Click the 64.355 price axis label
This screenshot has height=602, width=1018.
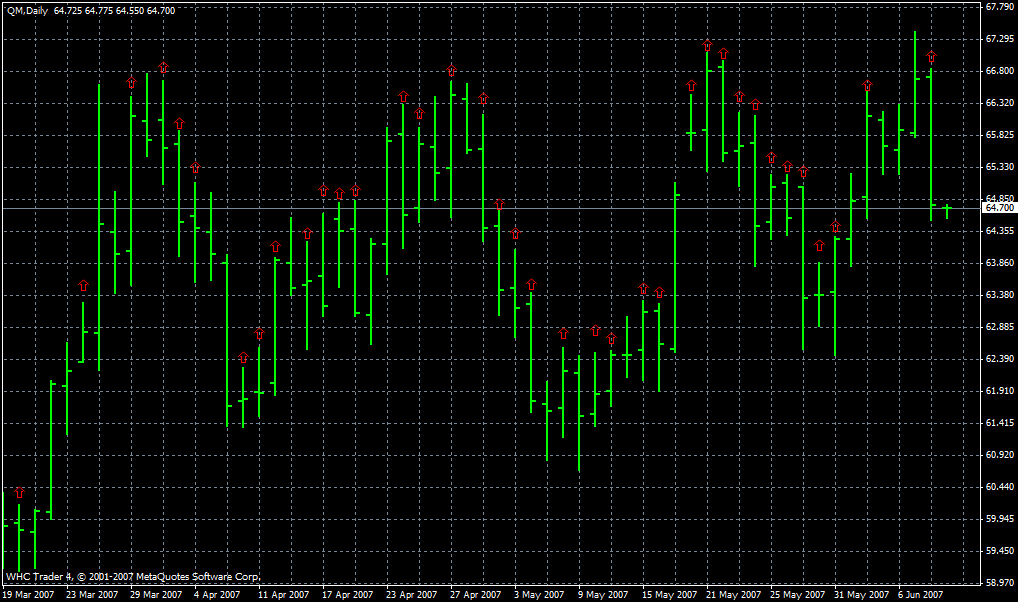pos(1000,231)
